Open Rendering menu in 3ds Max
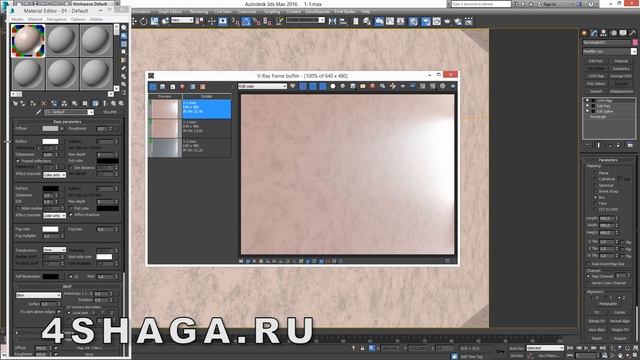Viewport: 640px width, 360px height. tap(199, 12)
